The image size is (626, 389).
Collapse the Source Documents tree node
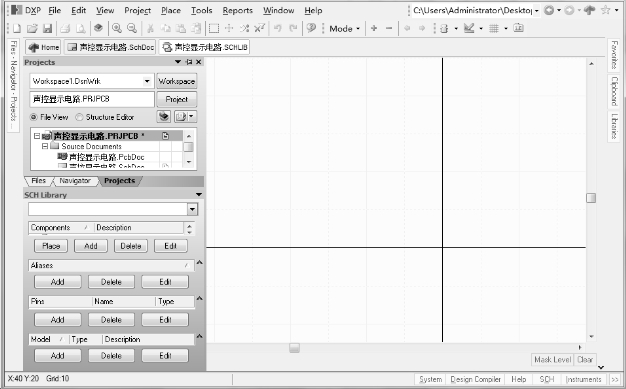45,146
